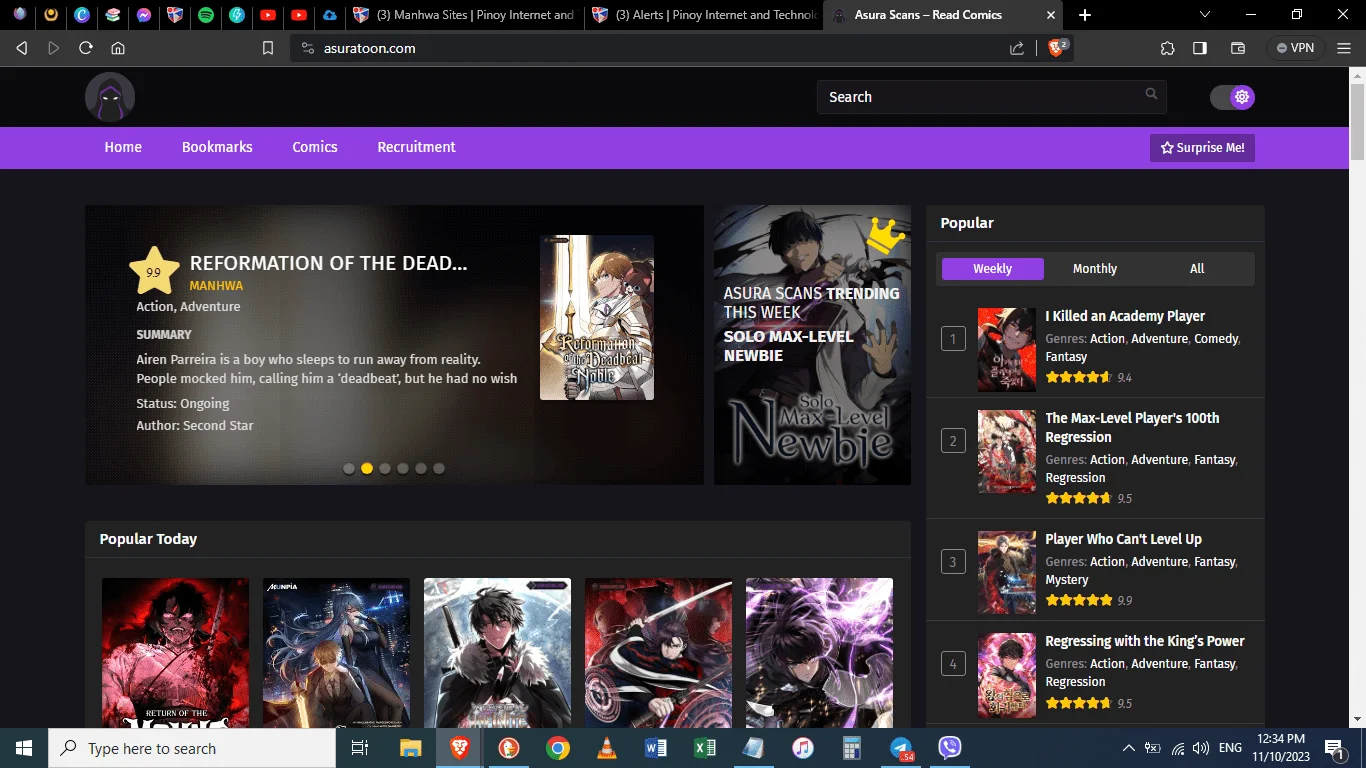
Task: Open the Windows notification center icon
Action: click(1335, 748)
